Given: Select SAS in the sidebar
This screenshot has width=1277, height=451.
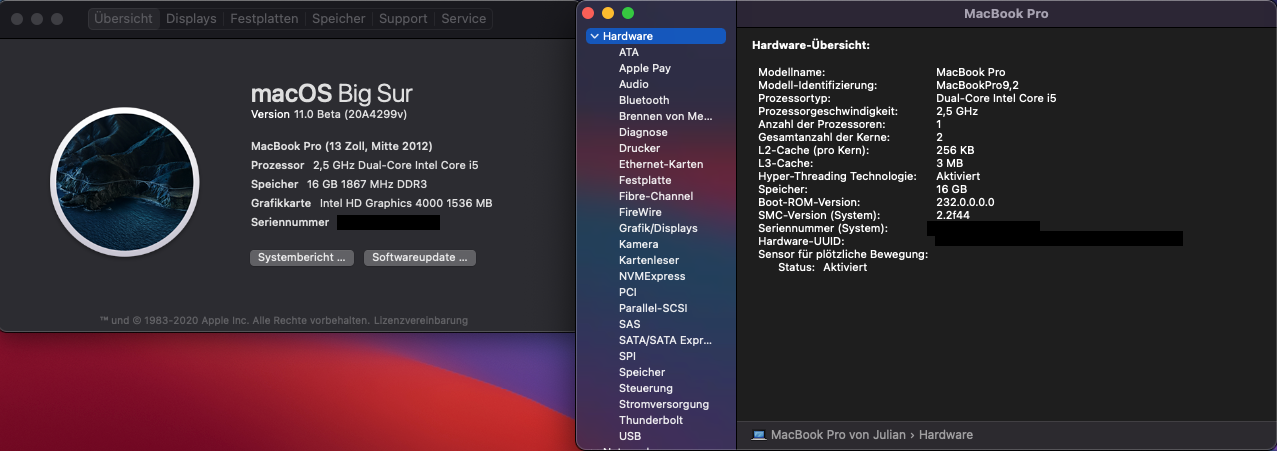Looking at the screenshot, I should click(x=630, y=324).
